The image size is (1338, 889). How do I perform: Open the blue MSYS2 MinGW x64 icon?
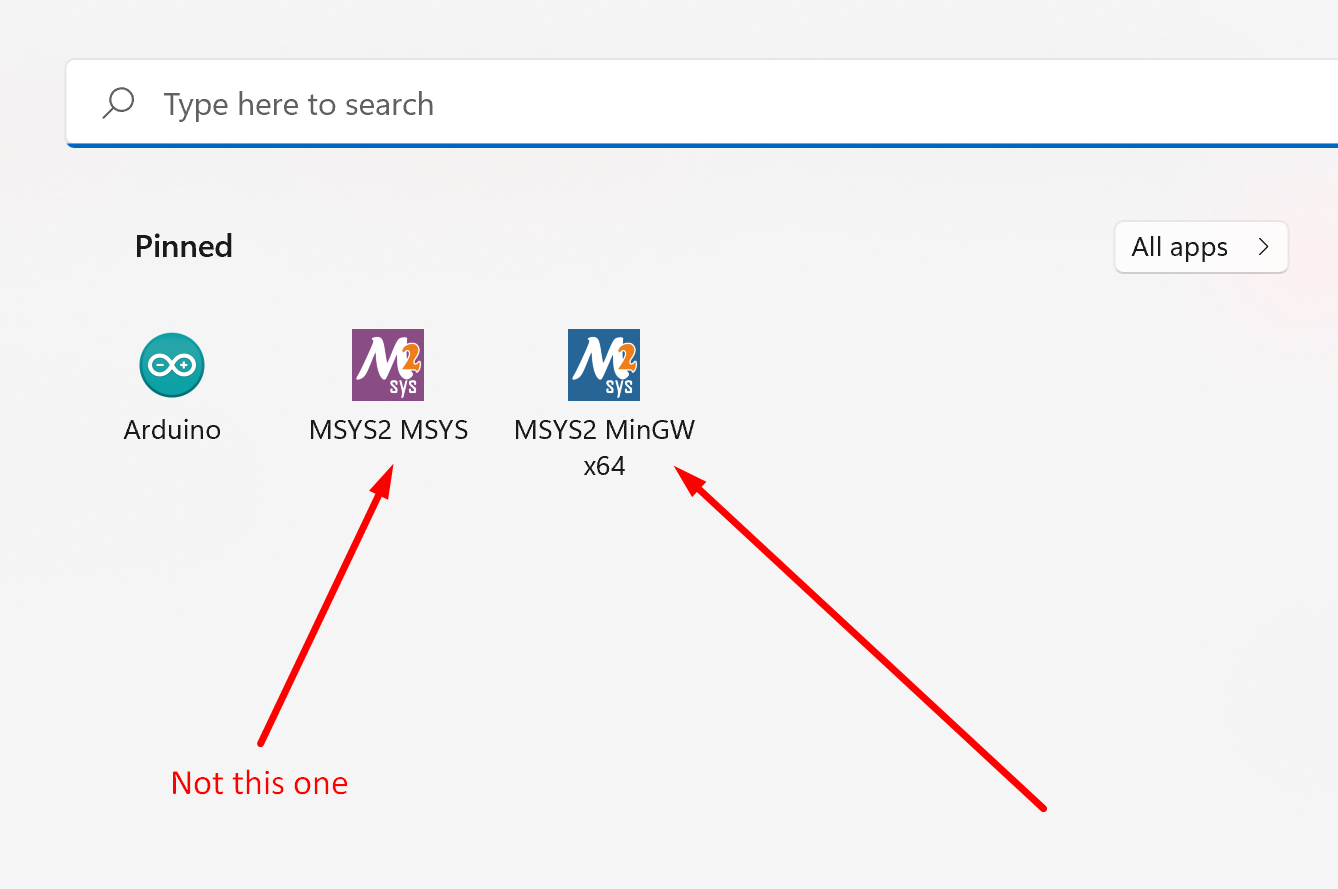coord(604,365)
